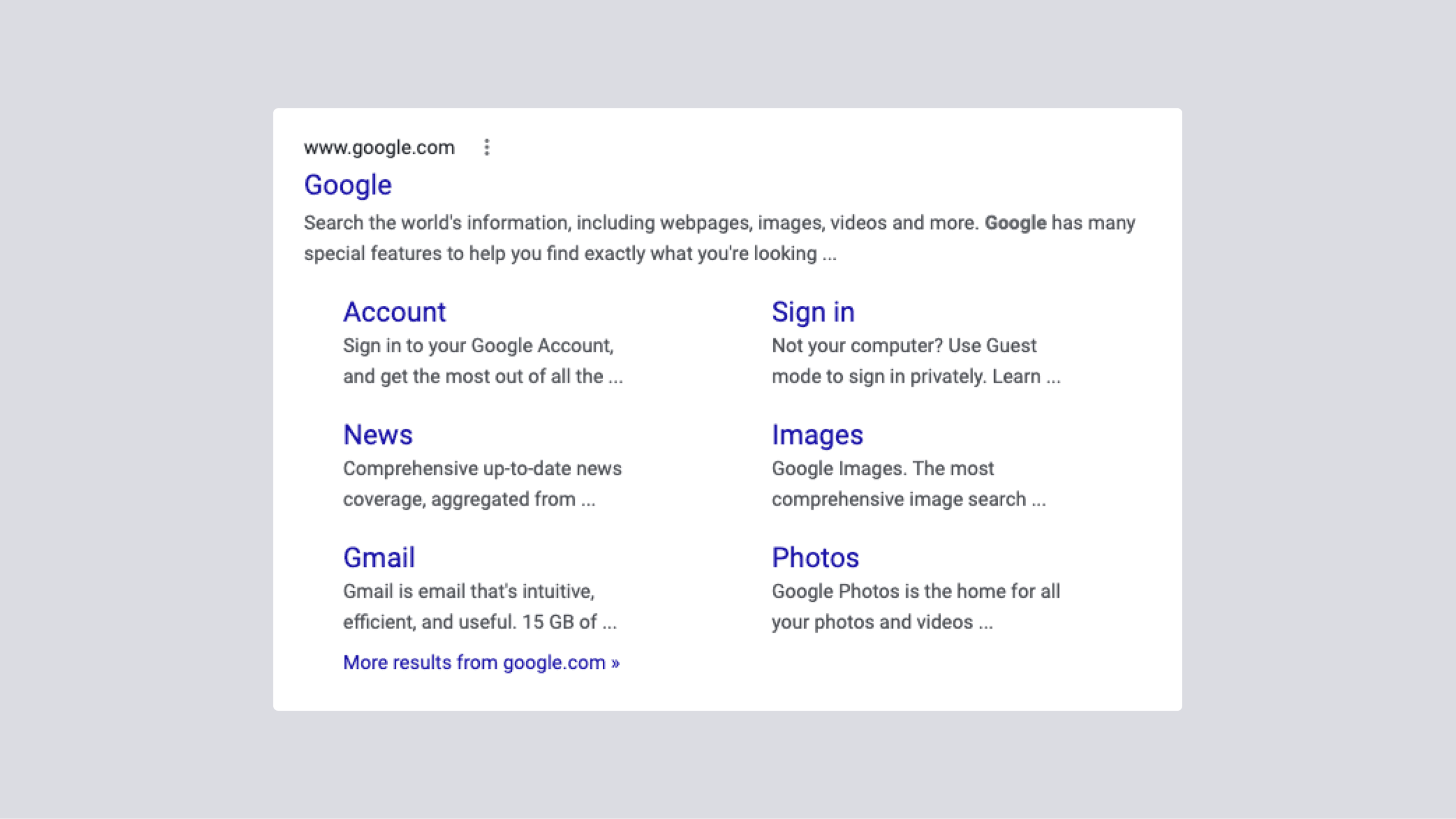Open the Images sitelink
This screenshot has width=1456, height=819.
coord(817,435)
